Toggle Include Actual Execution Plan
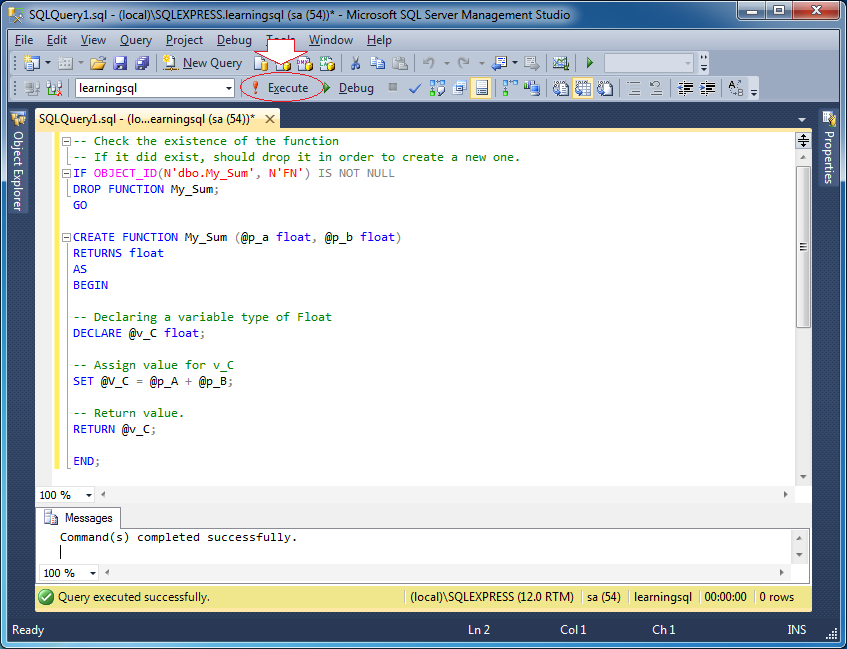This screenshot has width=847, height=649. pos(510,88)
